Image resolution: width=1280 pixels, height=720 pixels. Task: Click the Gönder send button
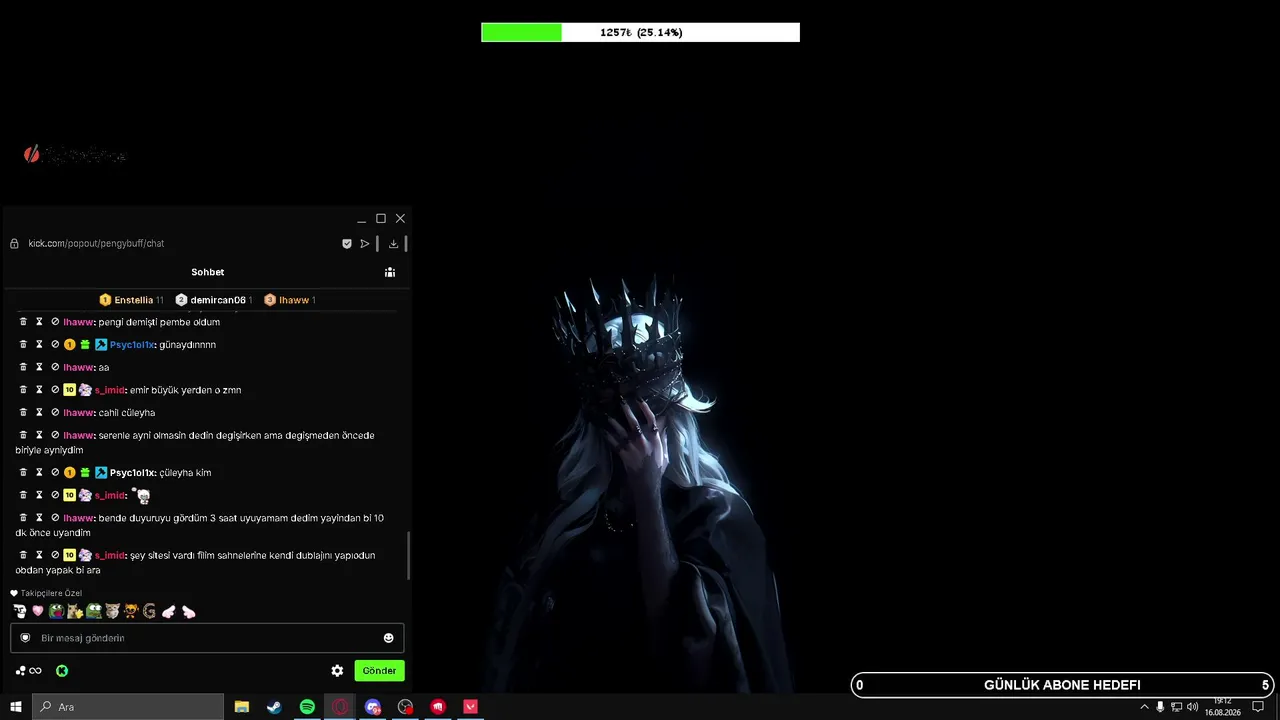click(379, 671)
